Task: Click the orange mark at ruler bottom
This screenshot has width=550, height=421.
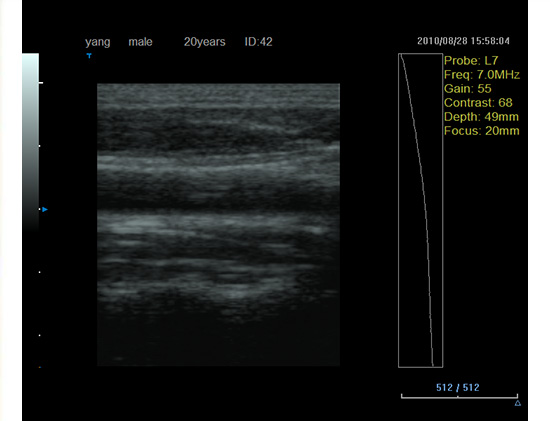Action: pos(40,367)
